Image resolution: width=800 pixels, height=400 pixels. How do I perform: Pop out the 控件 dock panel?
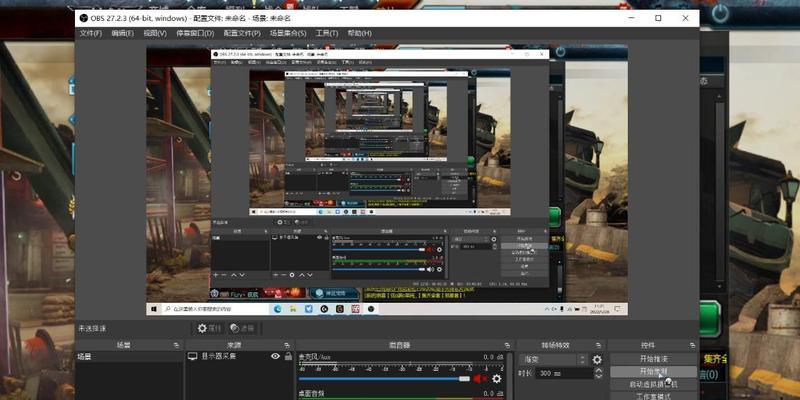691,345
